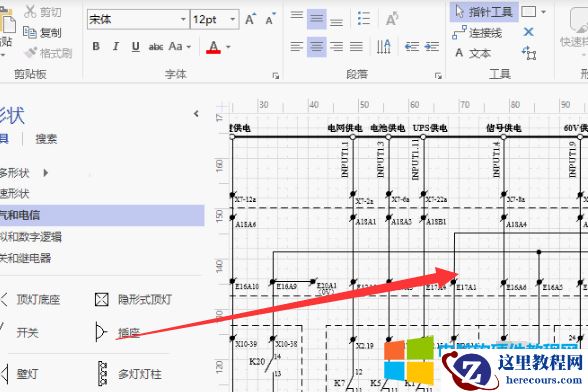Pick the 隐形式顶灯 shape
Image resolution: width=588 pixels, height=392 pixels.
134,299
